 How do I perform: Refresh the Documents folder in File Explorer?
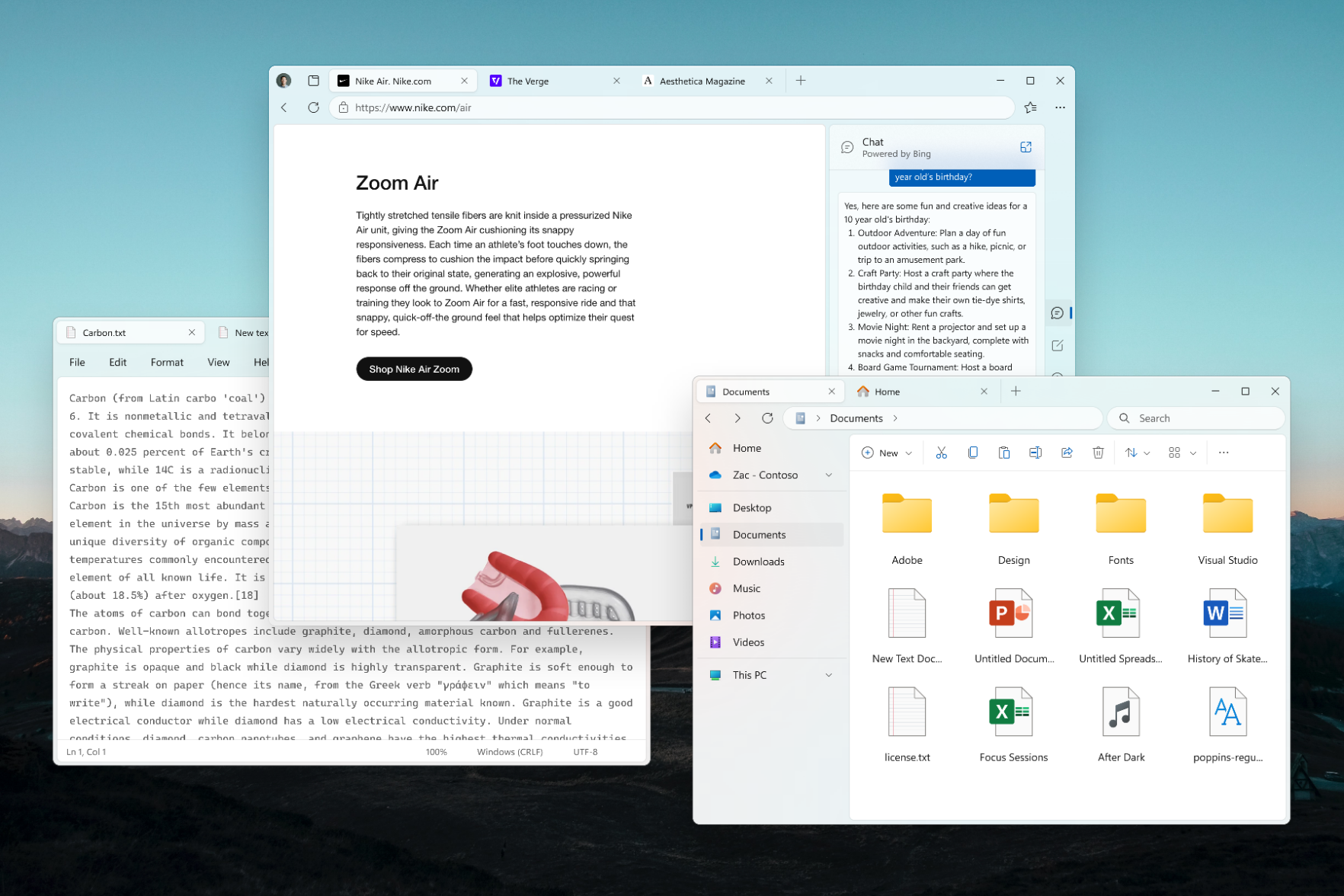[x=767, y=418]
